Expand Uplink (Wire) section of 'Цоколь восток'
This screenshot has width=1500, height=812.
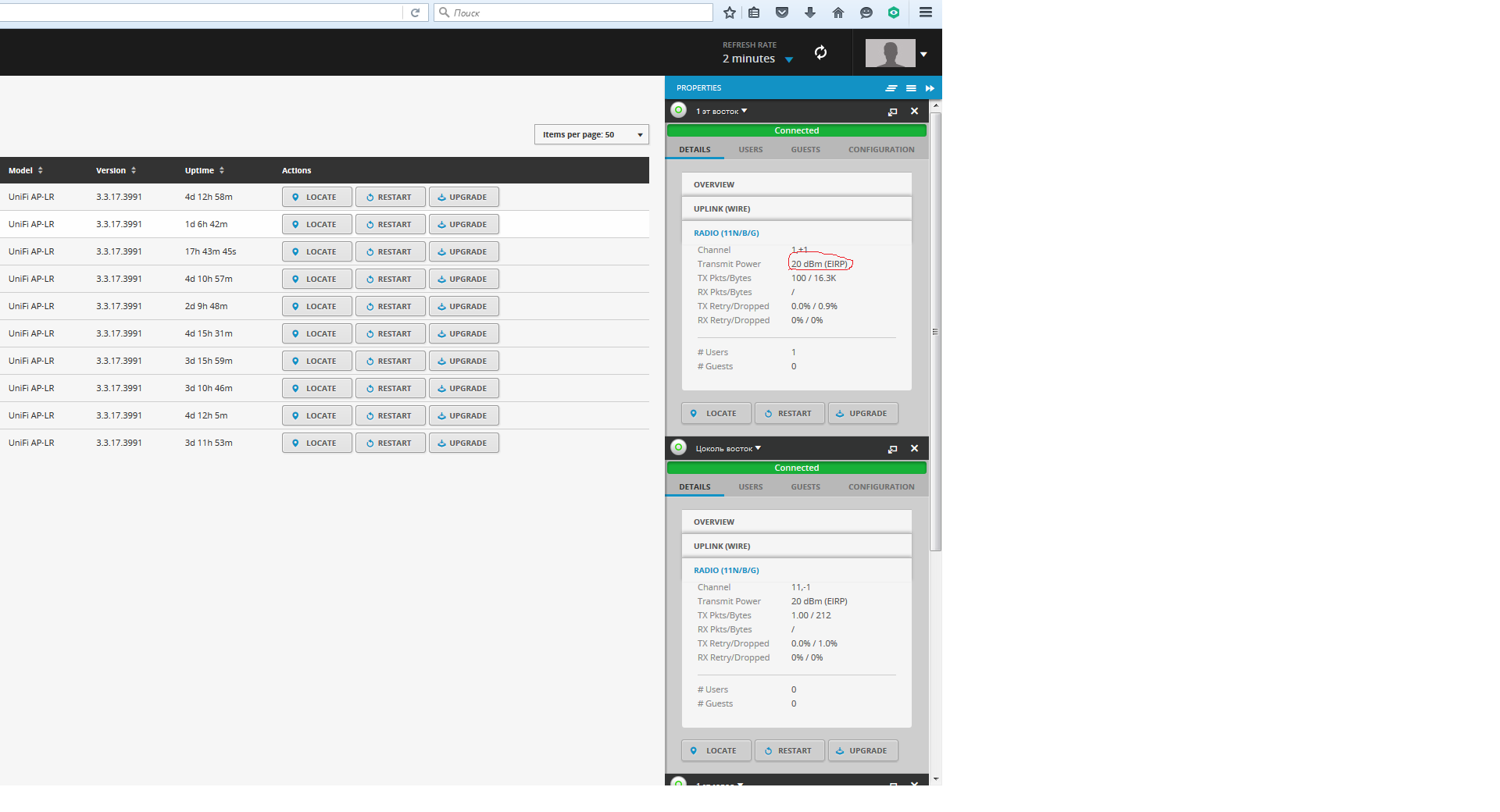coord(796,547)
